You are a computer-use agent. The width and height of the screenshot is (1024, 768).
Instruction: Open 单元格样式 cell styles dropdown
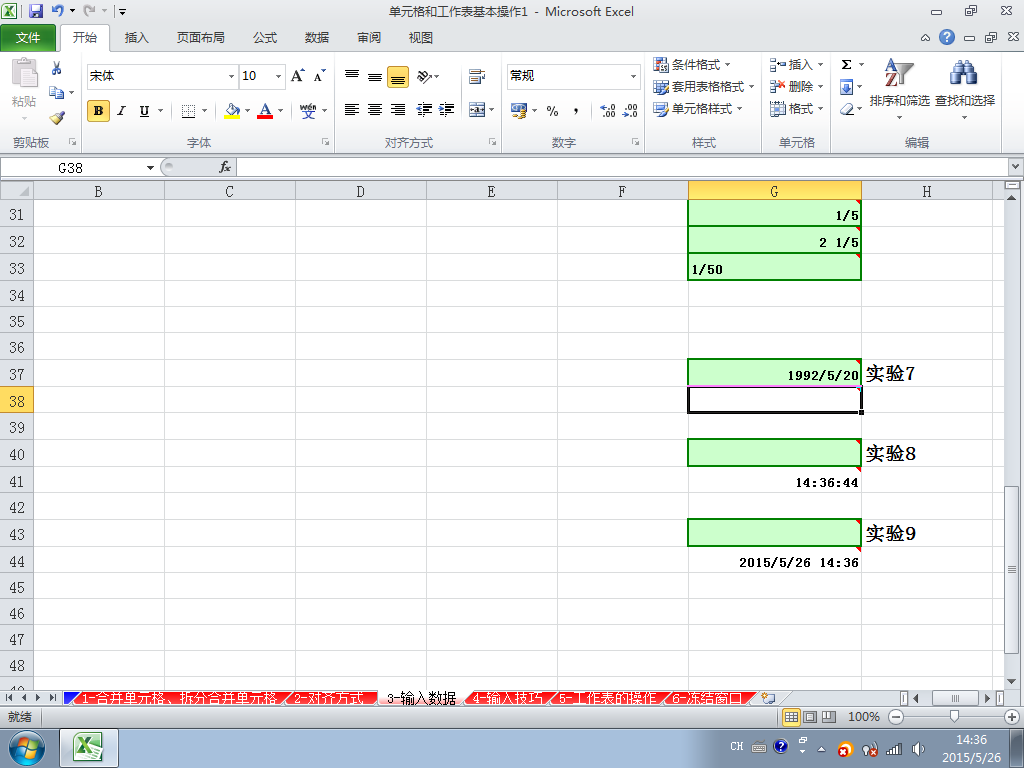point(697,108)
